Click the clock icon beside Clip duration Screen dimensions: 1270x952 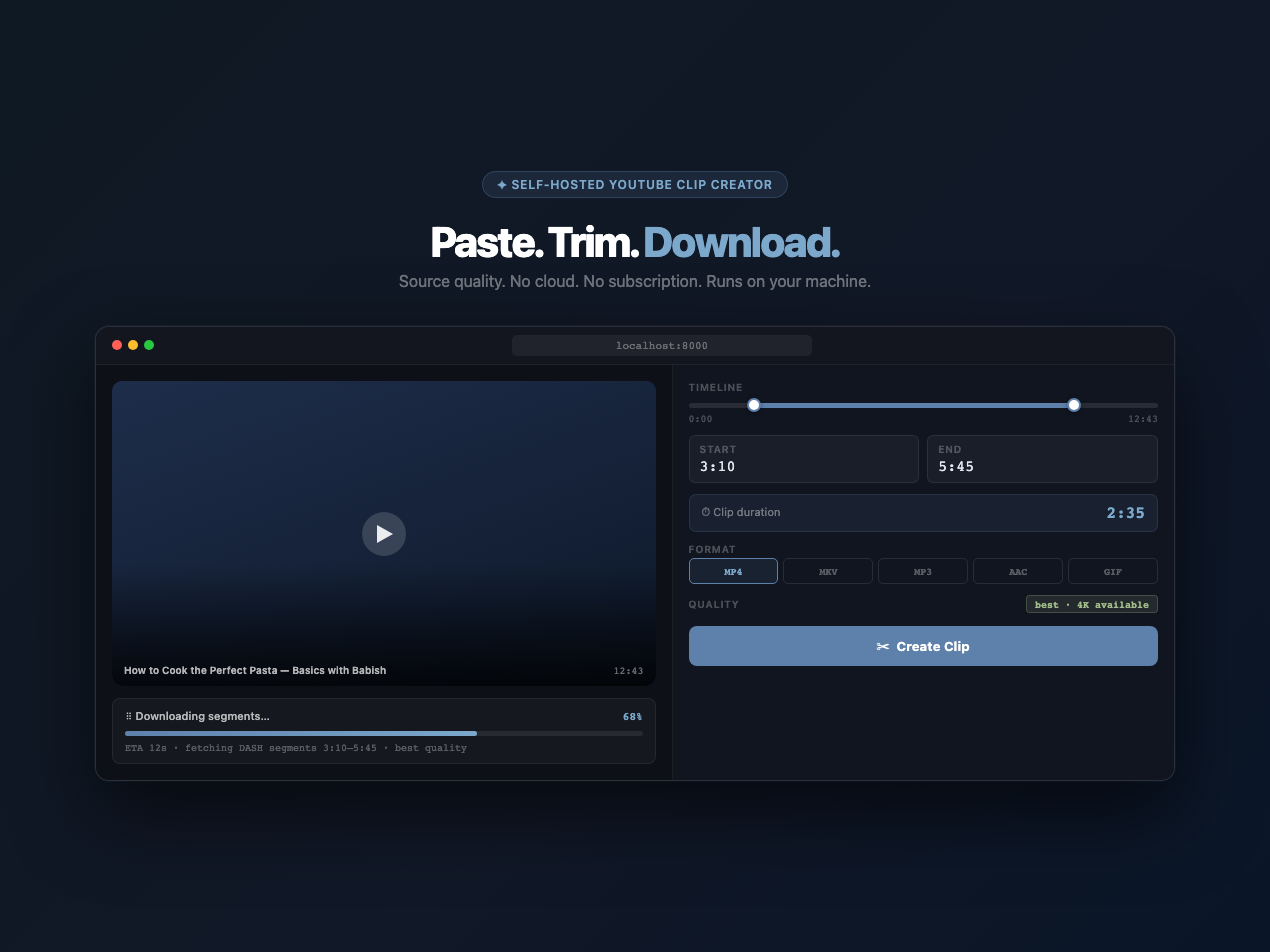[x=706, y=512]
